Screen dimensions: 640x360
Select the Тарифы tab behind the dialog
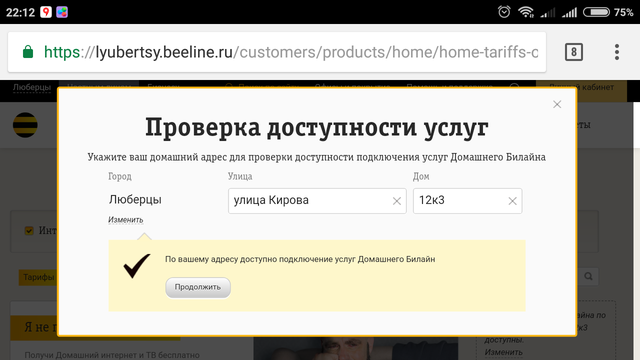click(x=38, y=277)
